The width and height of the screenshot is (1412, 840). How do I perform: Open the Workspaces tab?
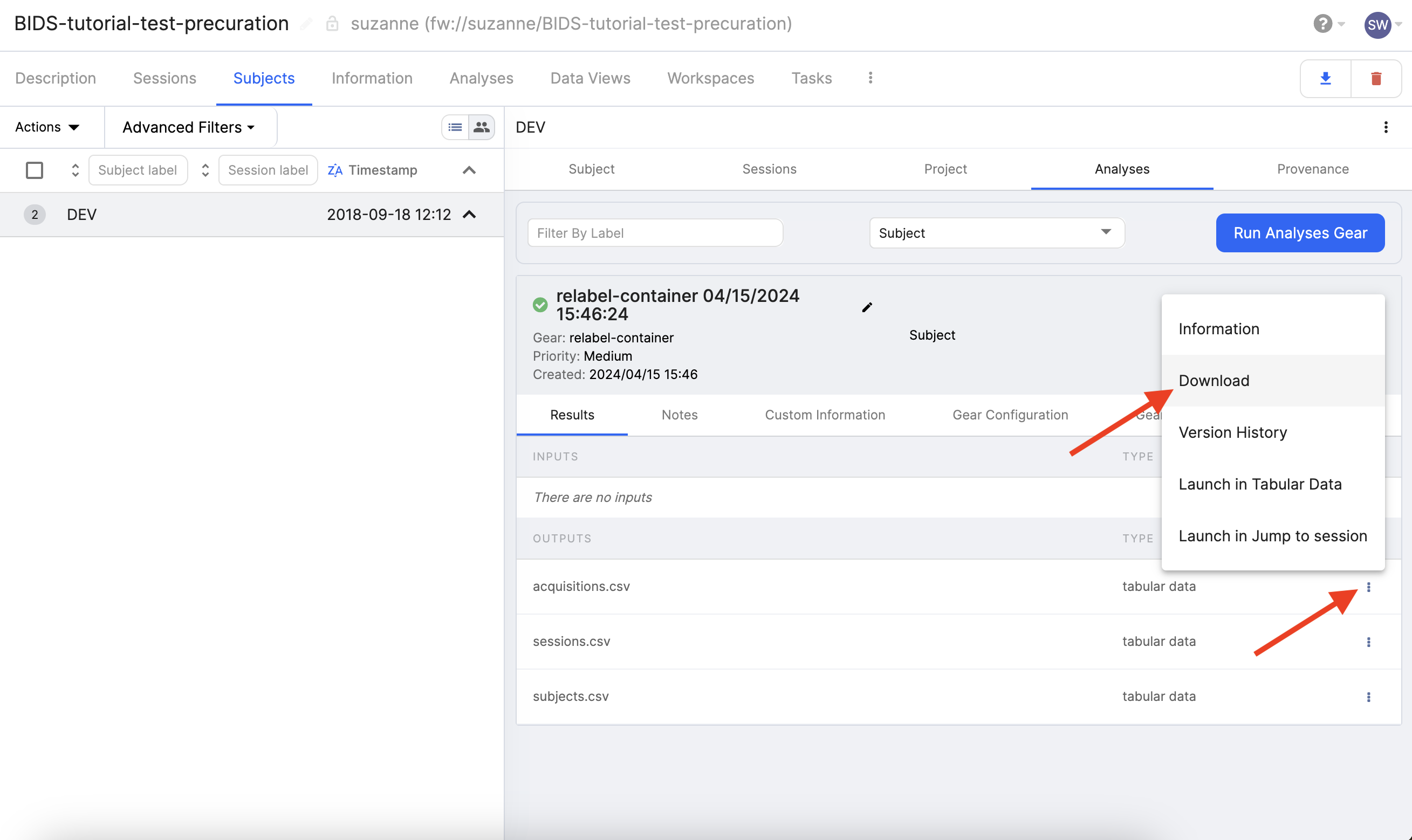(x=710, y=78)
